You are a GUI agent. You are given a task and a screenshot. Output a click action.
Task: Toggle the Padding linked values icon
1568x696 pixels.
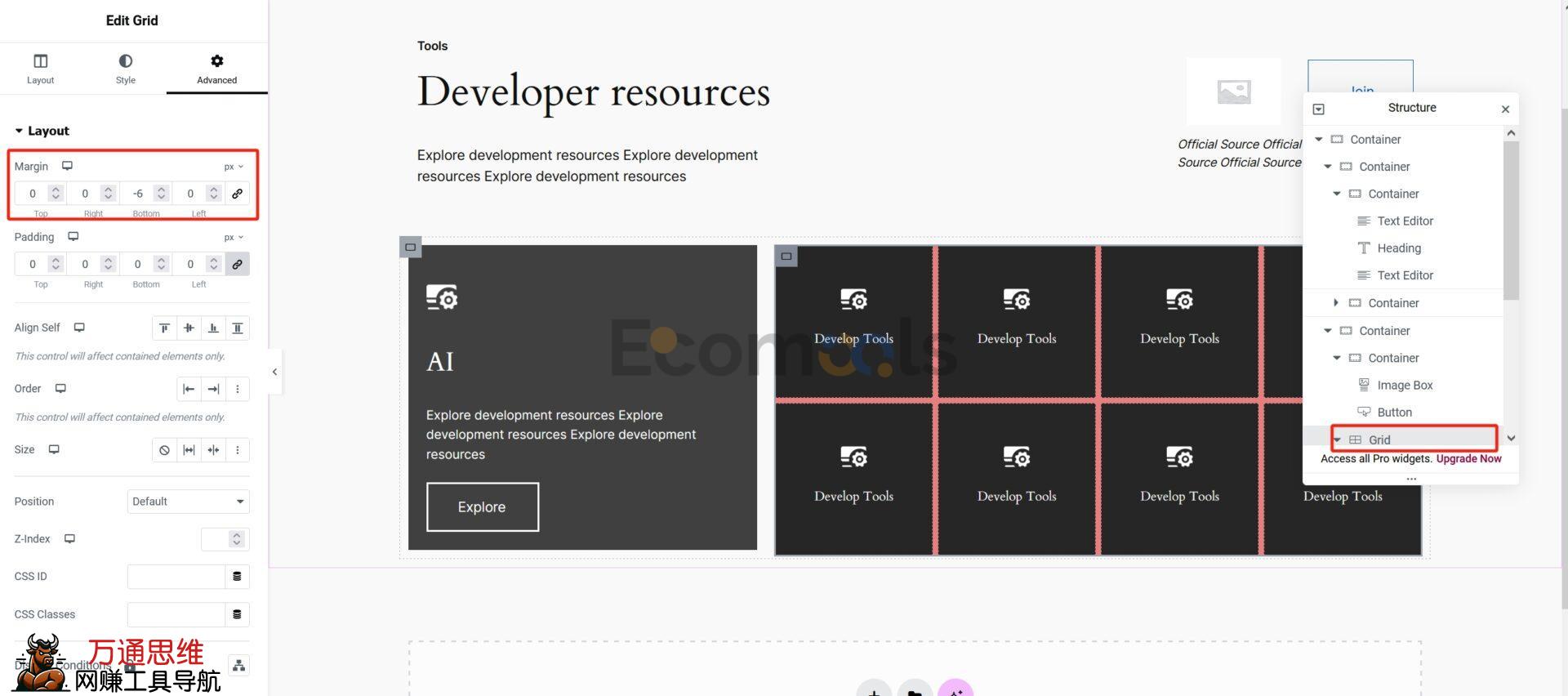coord(237,264)
